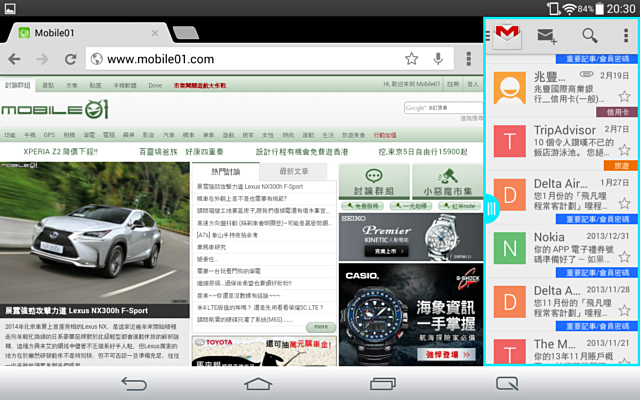
Task: Tap the system Back button
Action: pos(134,384)
